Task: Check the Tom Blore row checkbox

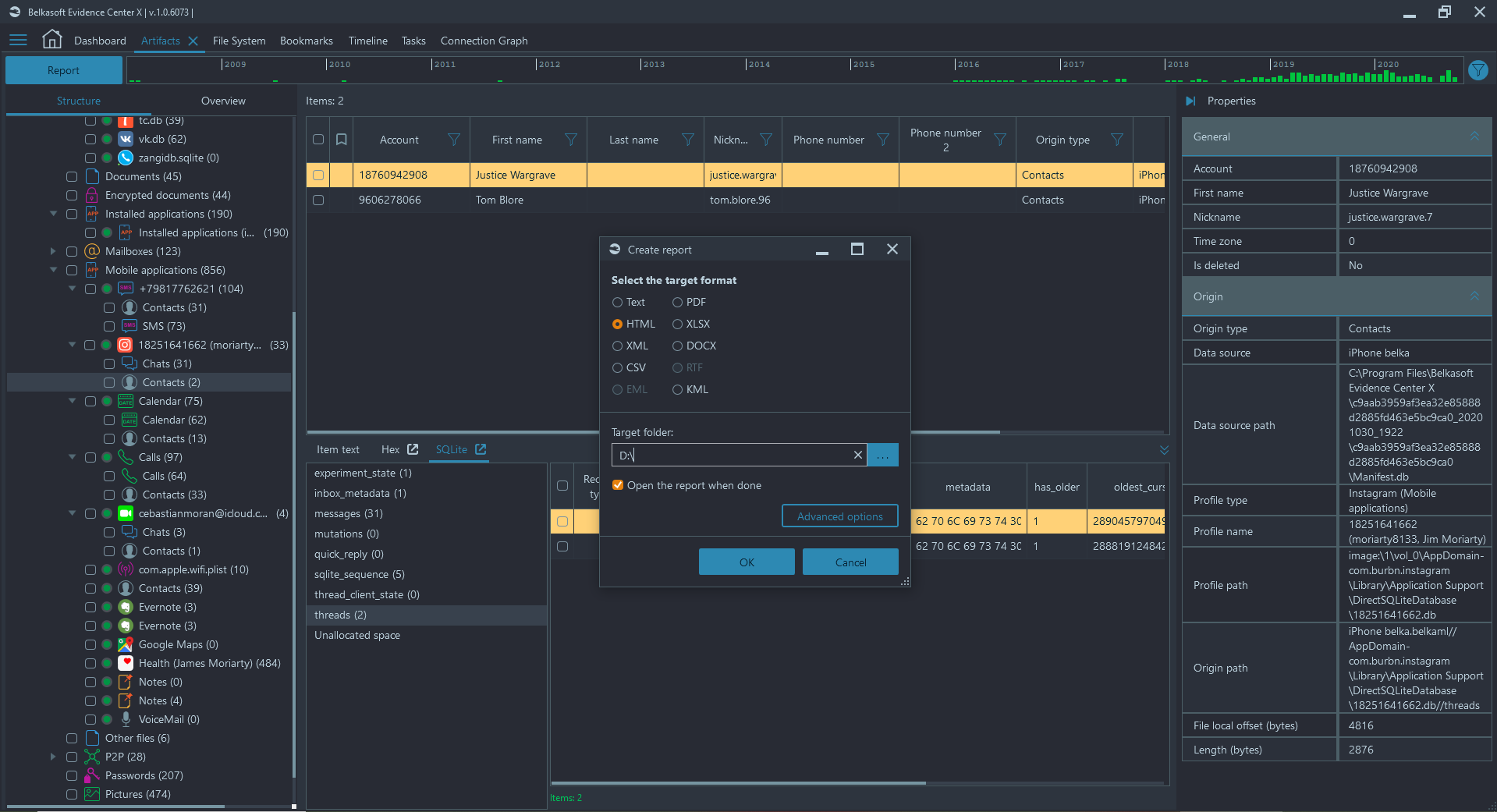Action: point(318,200)
